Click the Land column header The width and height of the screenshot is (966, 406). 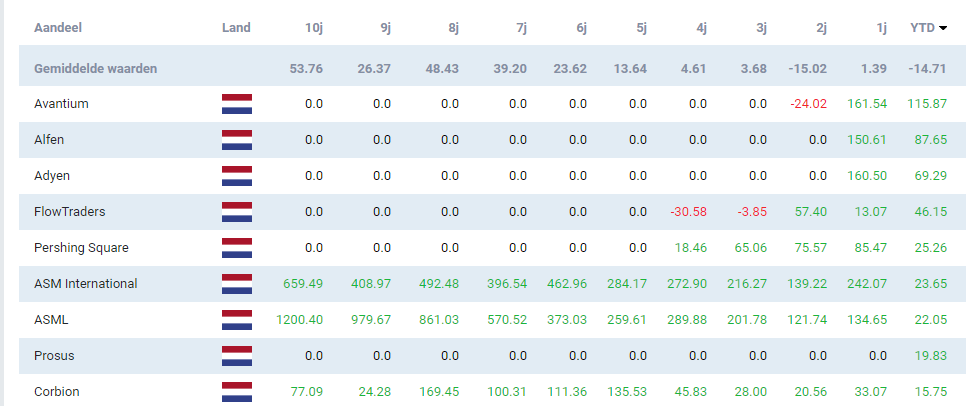(x=237, y=28)
